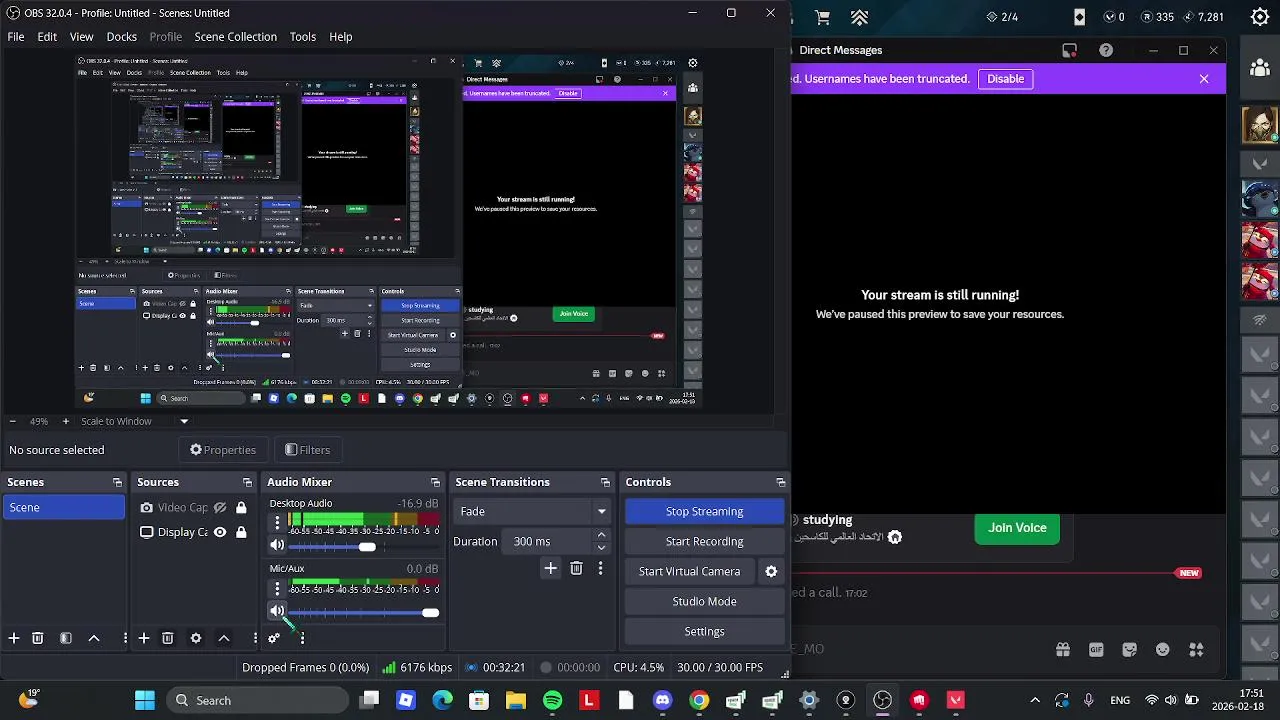Add a new source with the plus icon
Image resolution: width=1280 pixels, height=720 pixels.
(144, 638)
